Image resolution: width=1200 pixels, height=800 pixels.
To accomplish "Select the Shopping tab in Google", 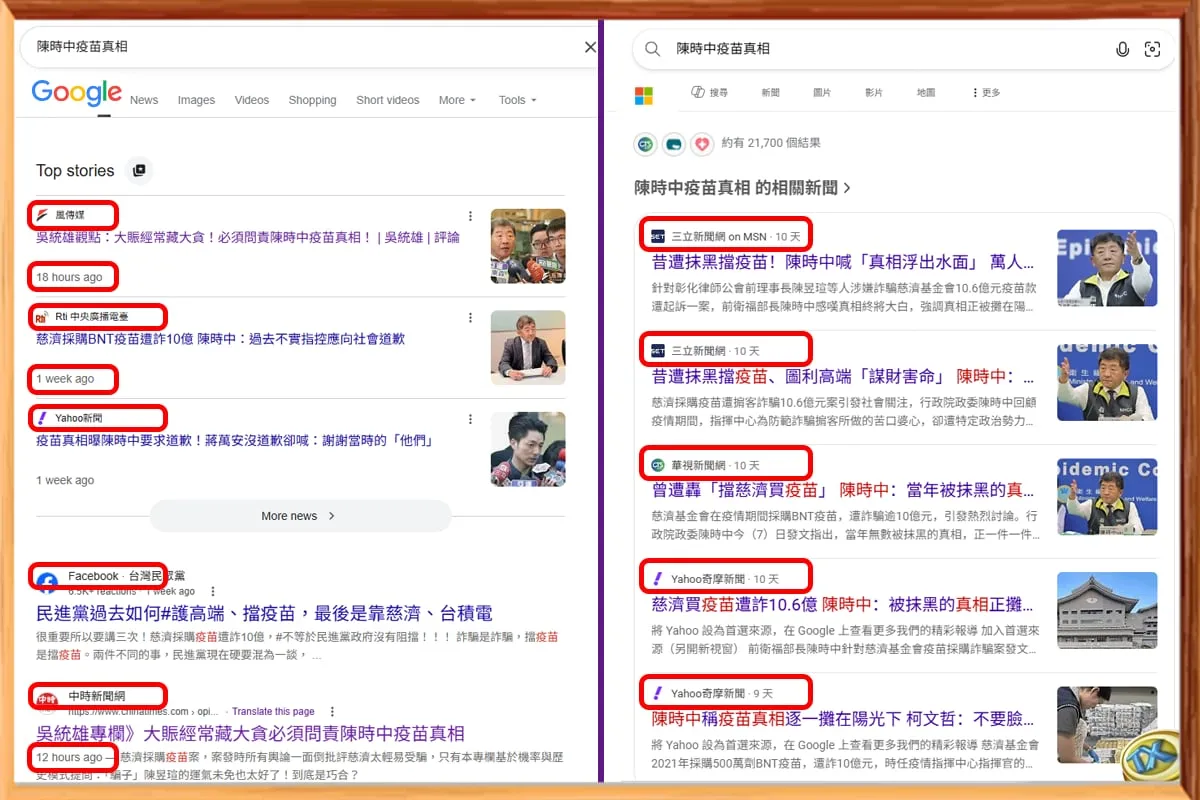I will pyautogui.click(x=312, y=100).
